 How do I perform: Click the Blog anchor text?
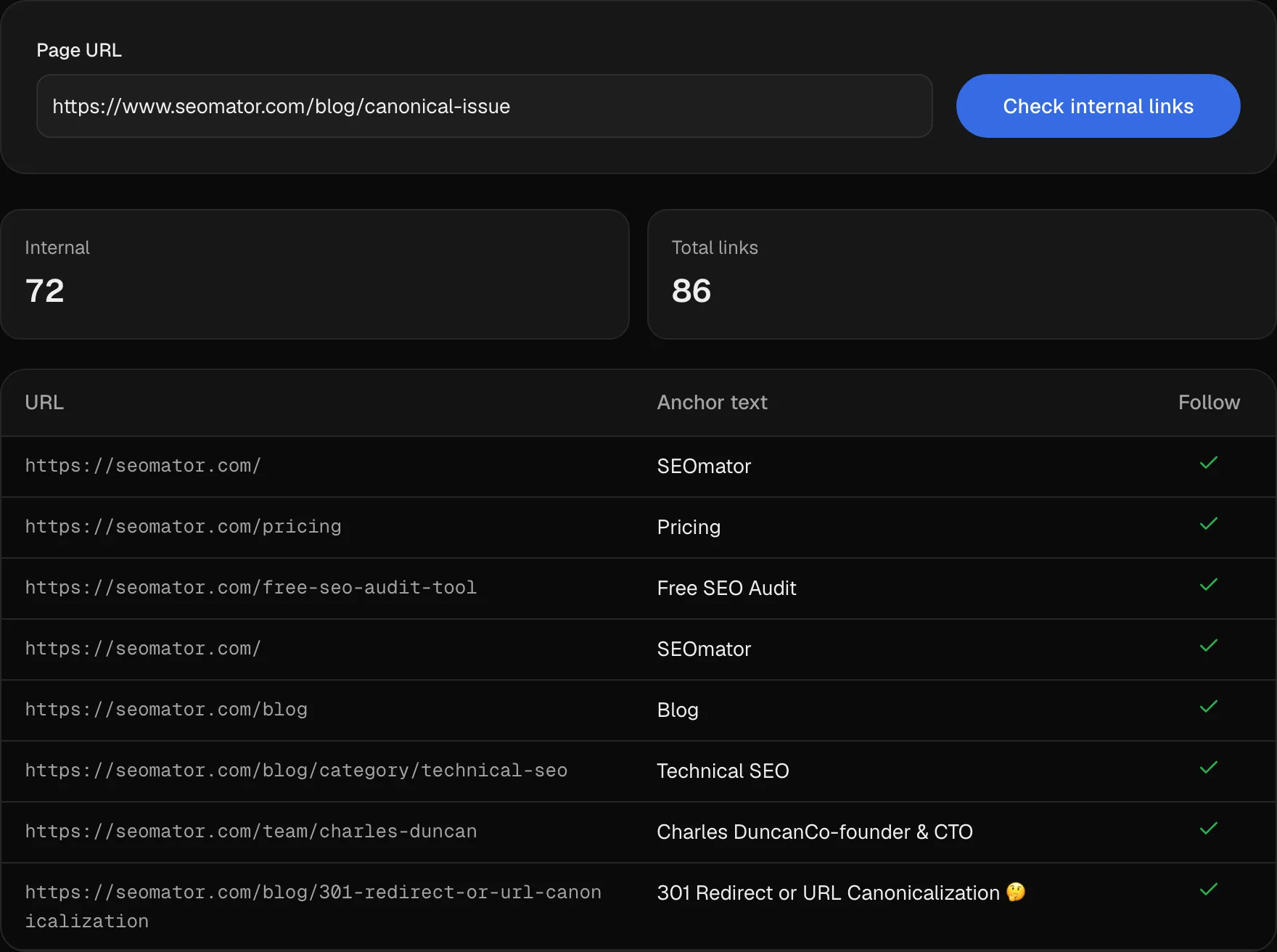tap(678, 710)
